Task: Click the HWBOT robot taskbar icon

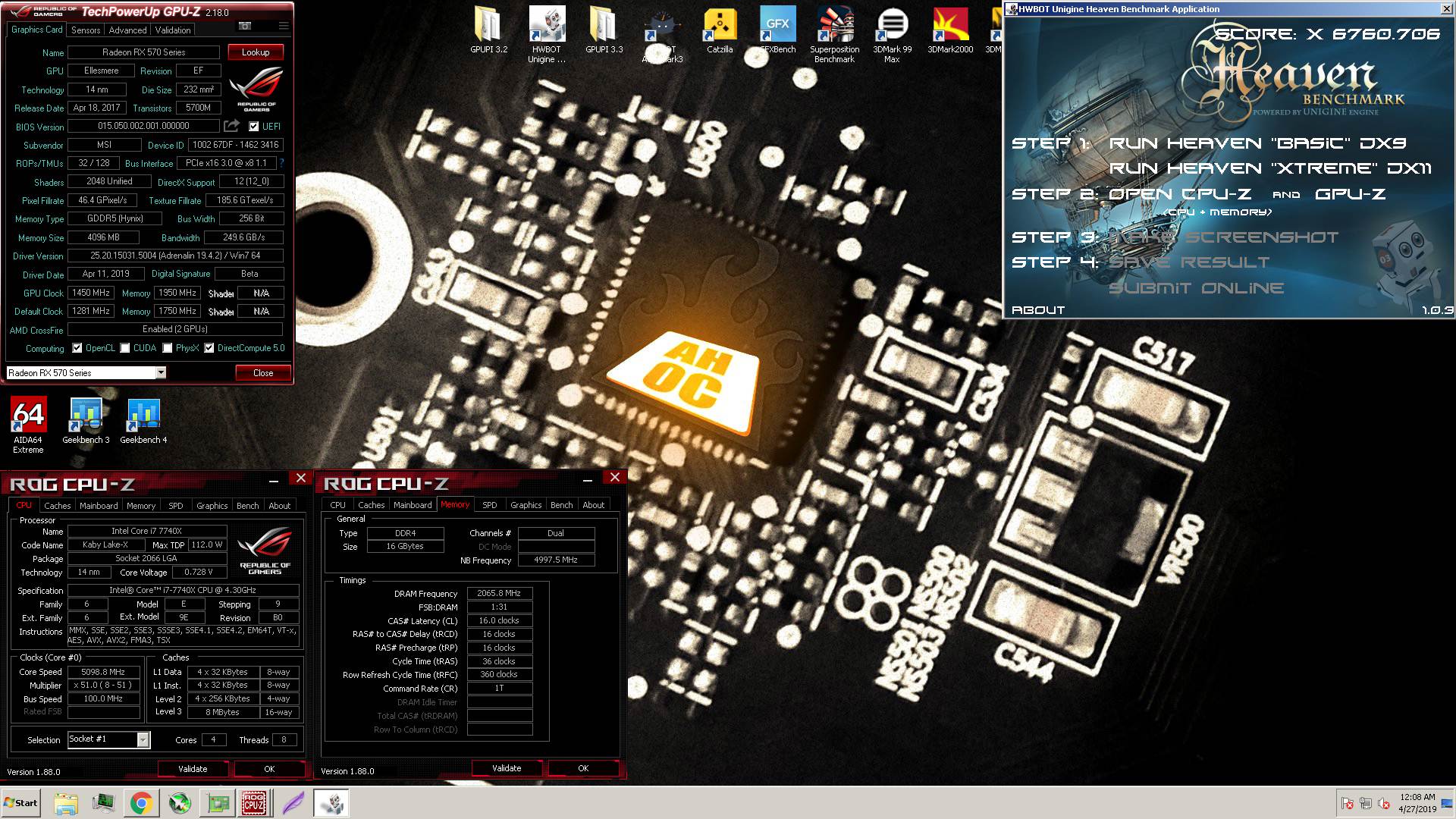Action: pos(331,803)
